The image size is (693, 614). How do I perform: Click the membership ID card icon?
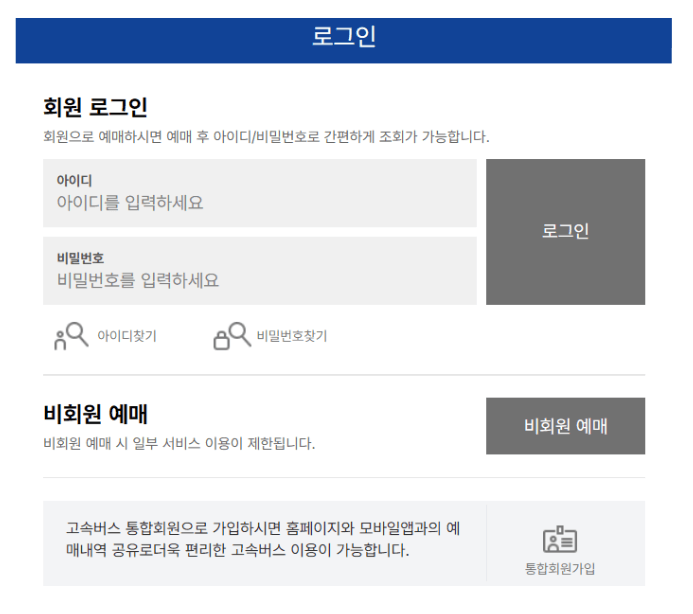(560, 539)
